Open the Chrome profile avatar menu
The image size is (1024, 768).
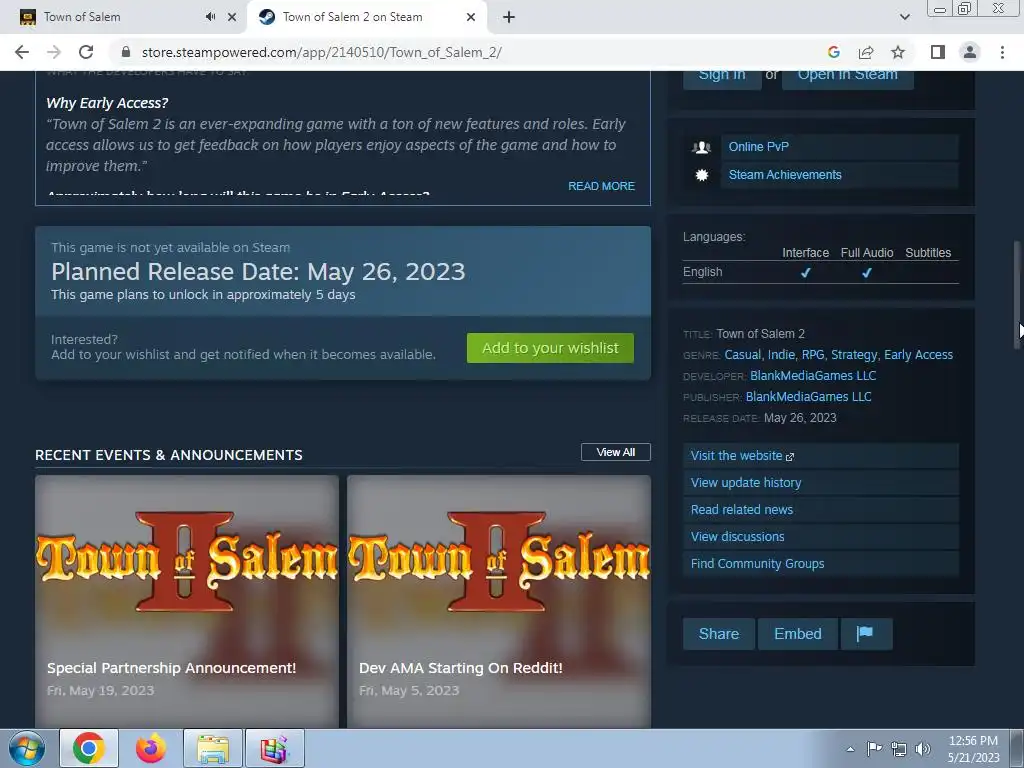pyautogui.click(x=970, y=52)
